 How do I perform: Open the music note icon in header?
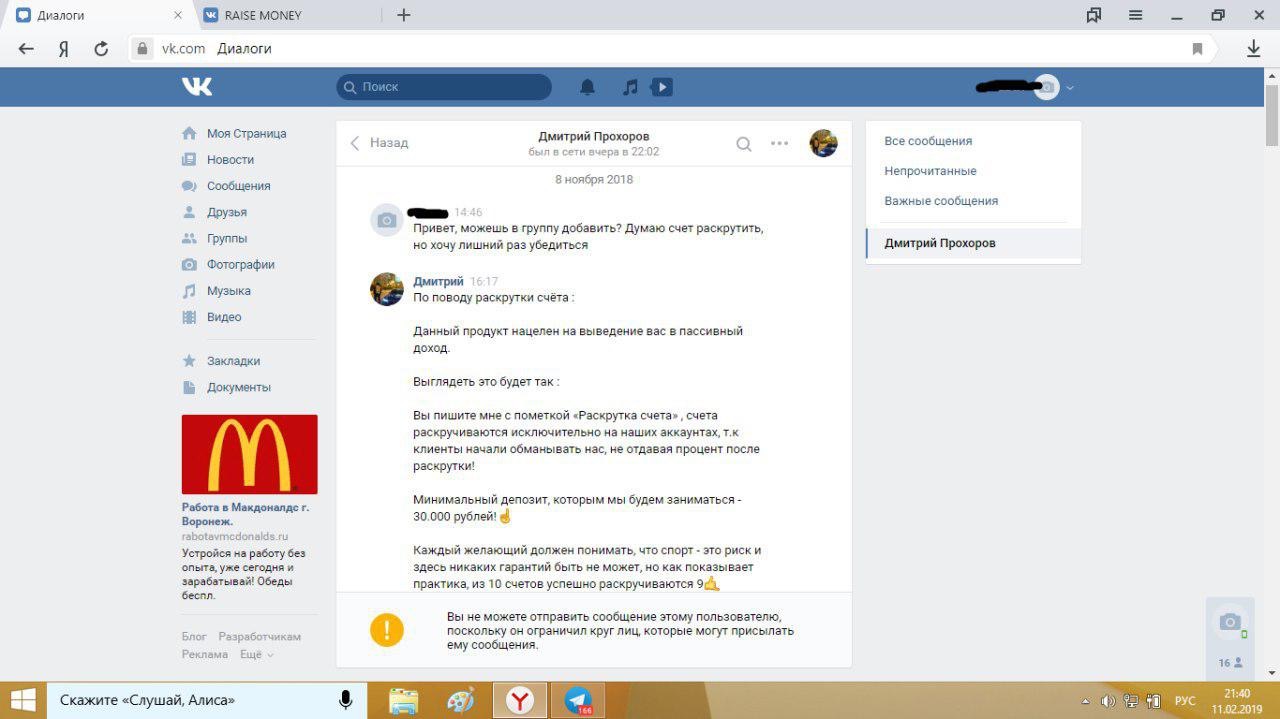pos(630,87)
